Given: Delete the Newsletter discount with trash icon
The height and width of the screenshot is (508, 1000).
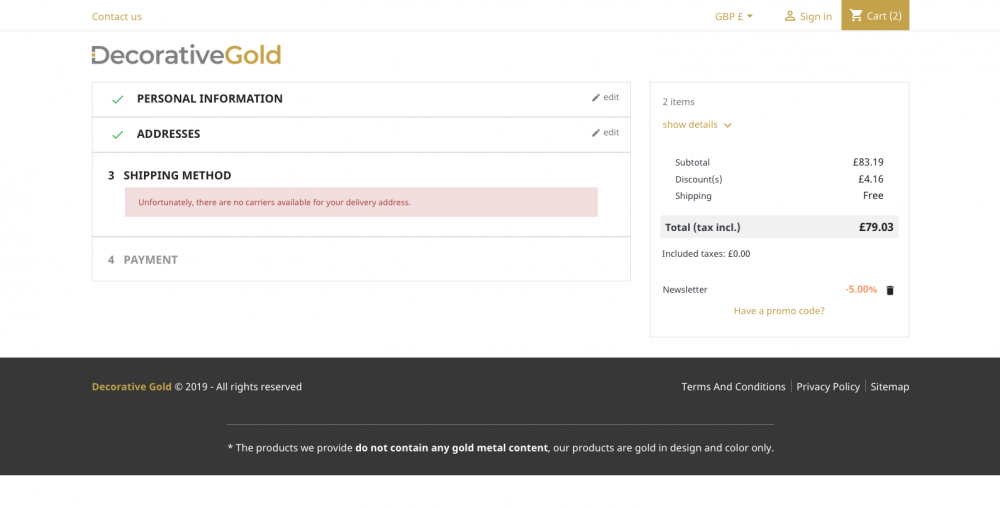Looking at the screenshot, I should [890, 290].
